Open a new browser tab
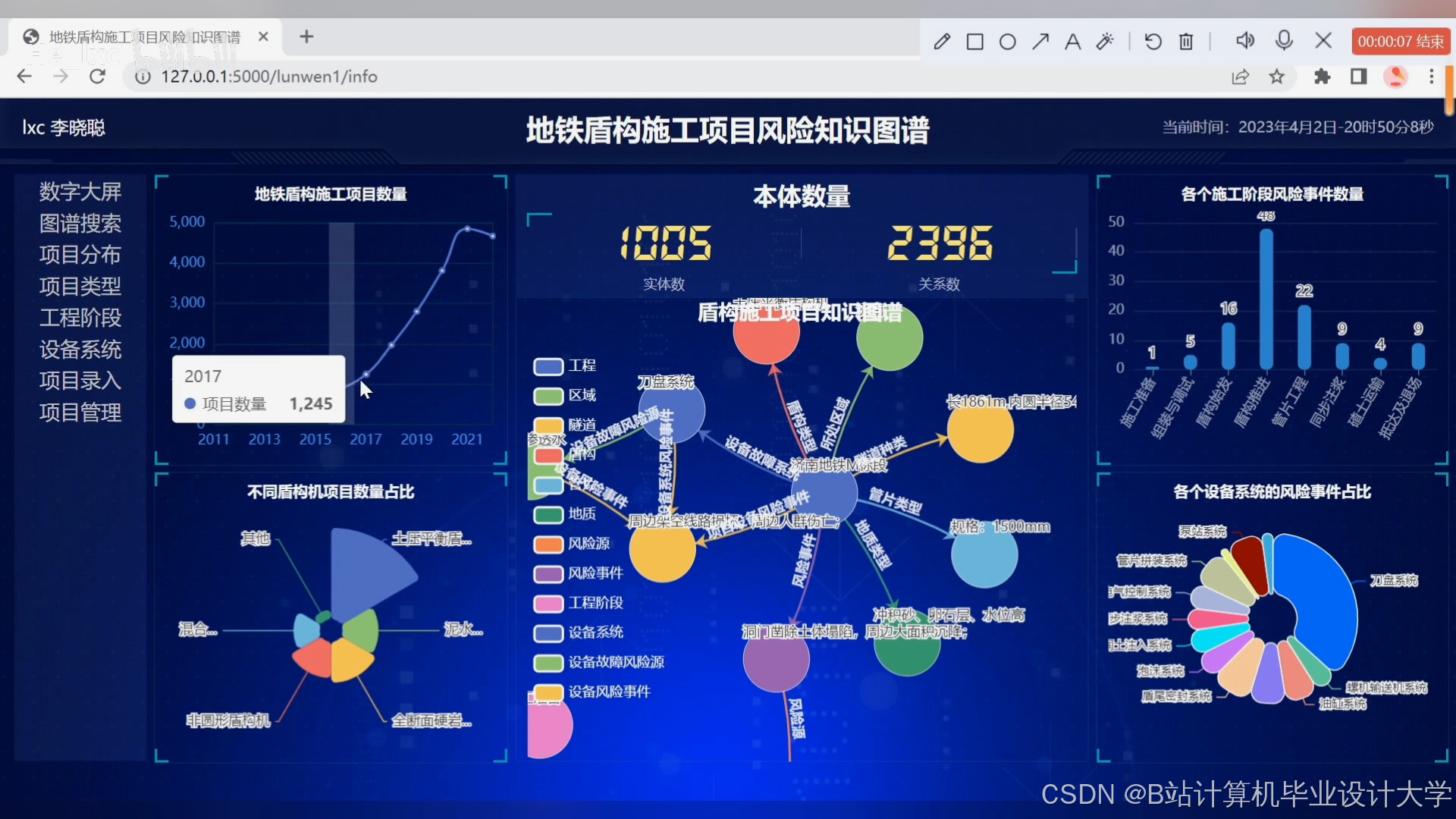1456x819 pixels. 306,36
